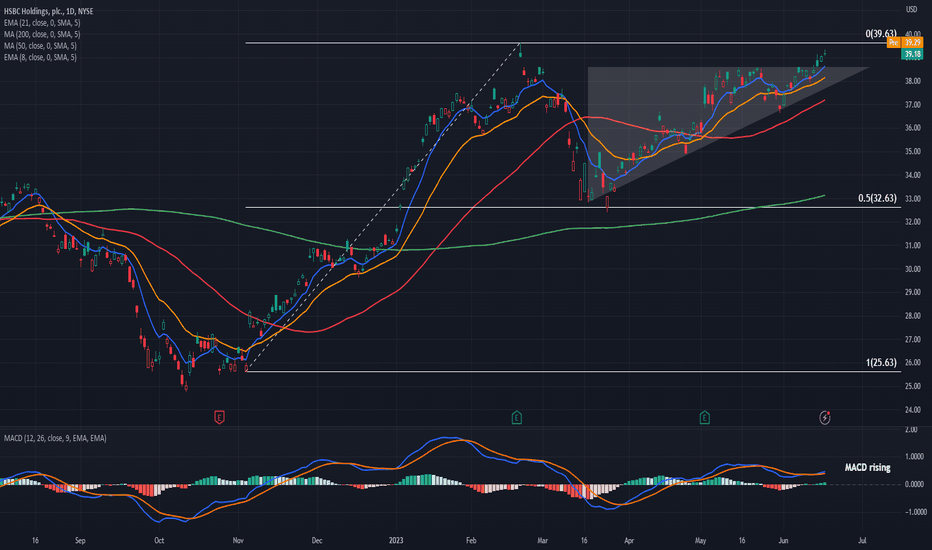The height and width of the screenshot is (550, 932).
Task: Click the orange Pre pre-market label
Action: [893, 43]
